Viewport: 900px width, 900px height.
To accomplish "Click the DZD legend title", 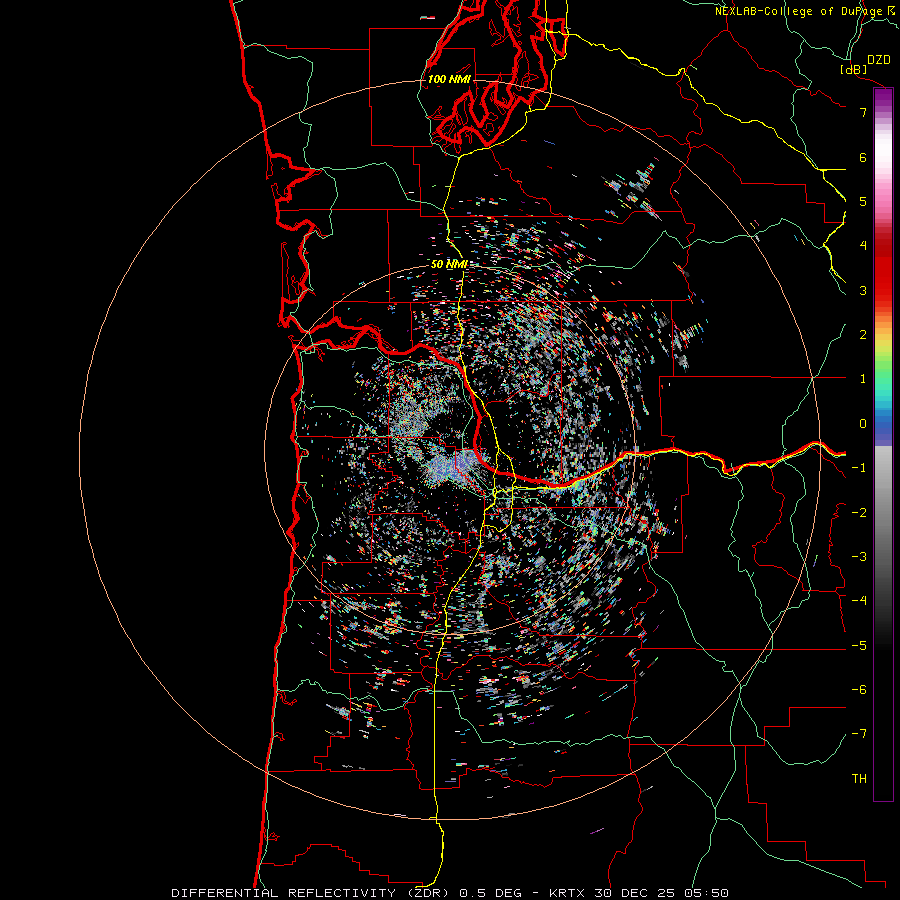I will tap(879, 60).
